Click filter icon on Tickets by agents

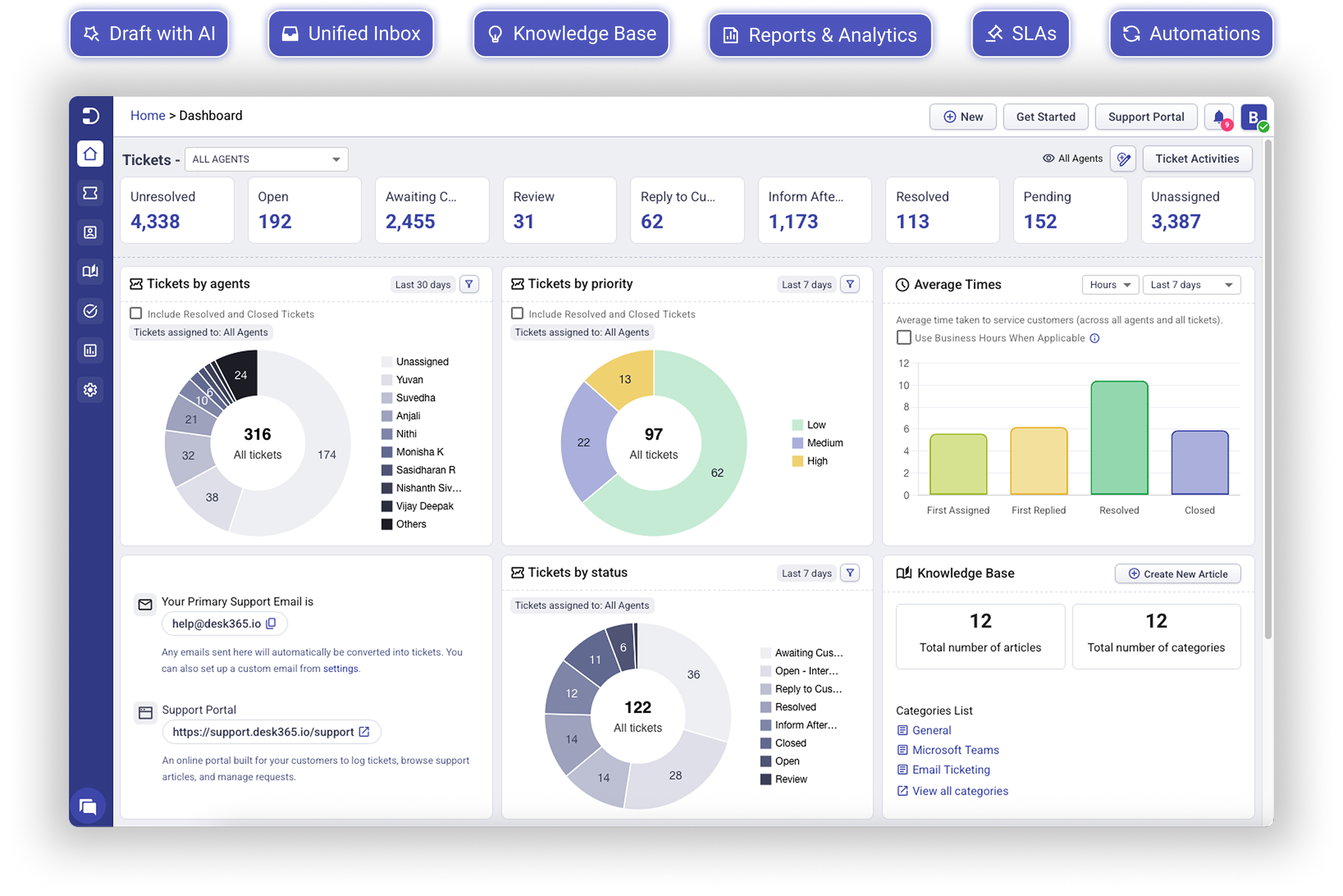[469, 284]
